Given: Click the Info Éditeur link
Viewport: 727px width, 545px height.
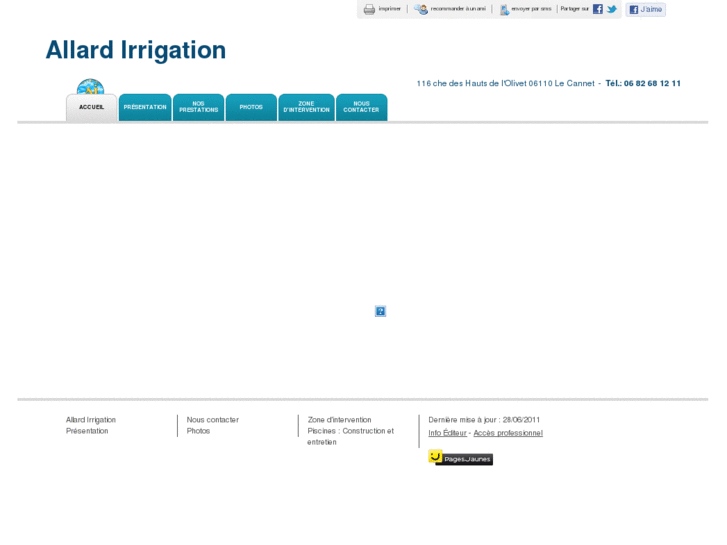Looking at the screenshot, I should point(447,433).
